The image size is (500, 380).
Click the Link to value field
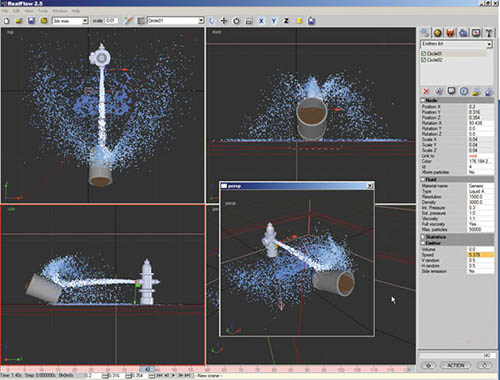[480, 156]
